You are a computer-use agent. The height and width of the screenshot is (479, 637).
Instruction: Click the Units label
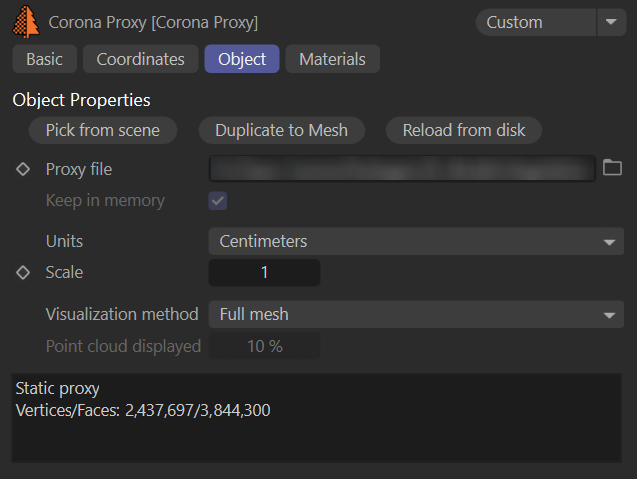pyautogui.click(x=64, y=241)
